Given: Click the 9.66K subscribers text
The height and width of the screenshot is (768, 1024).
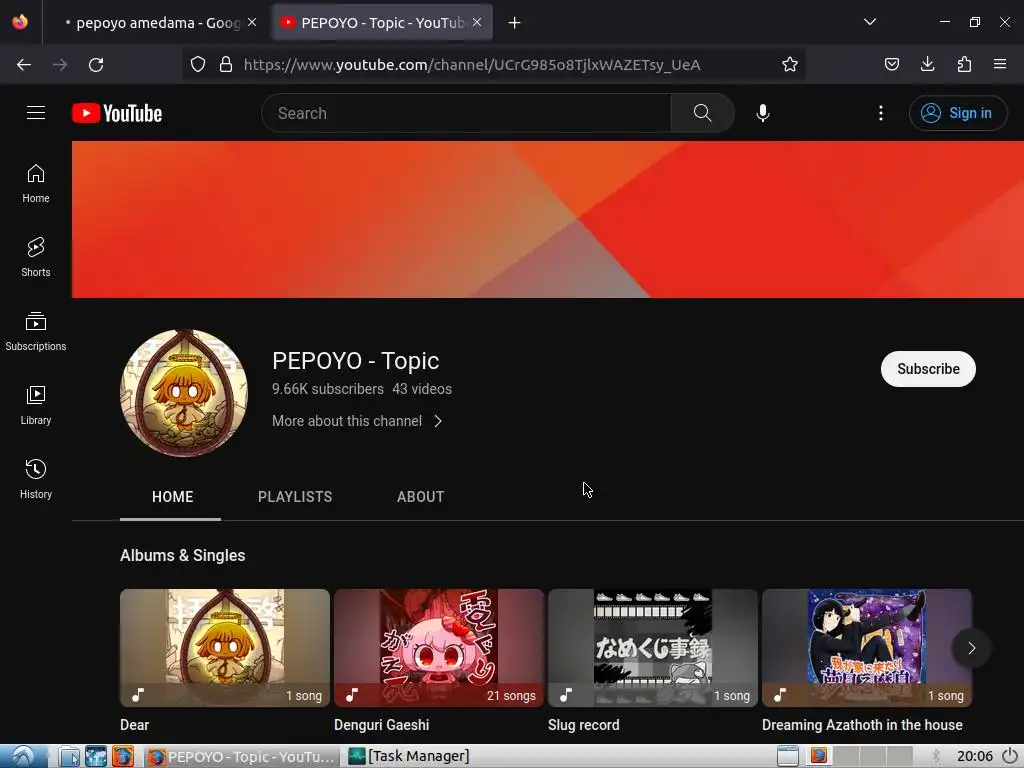Looking at the screenshot, I should pos(328,389).
